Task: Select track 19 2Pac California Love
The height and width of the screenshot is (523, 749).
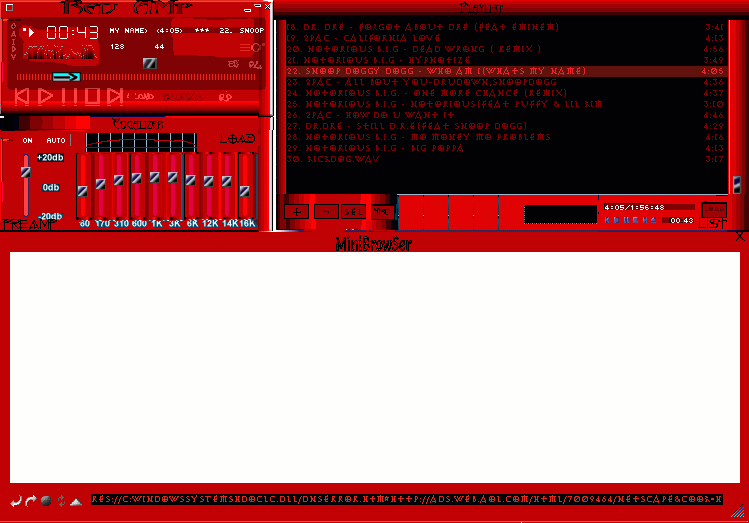Action: (x=505, y=38)
